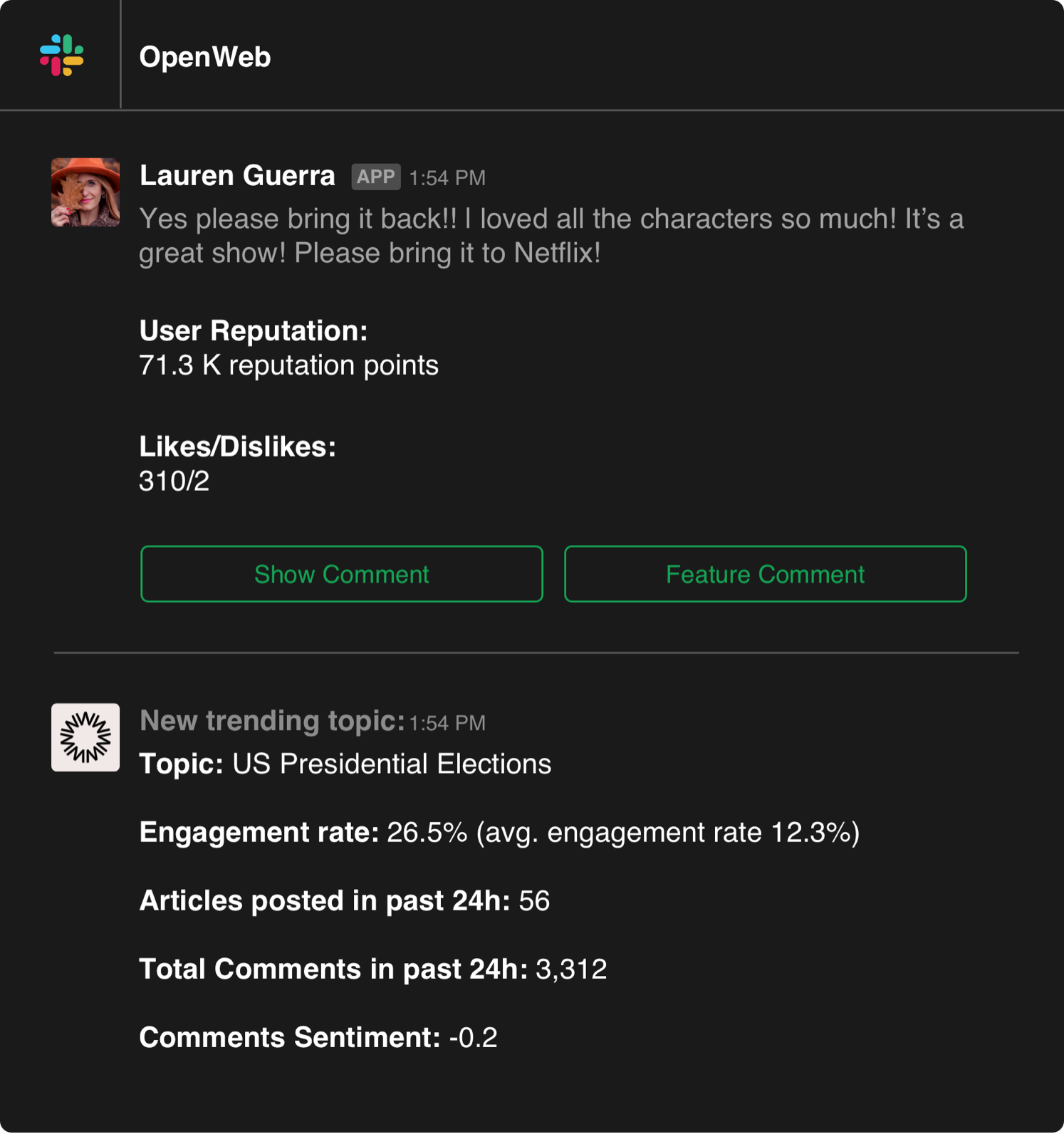The image size is (1064, 1134).
Task: Click the New trending topic heading
Action: click(272, 721)
